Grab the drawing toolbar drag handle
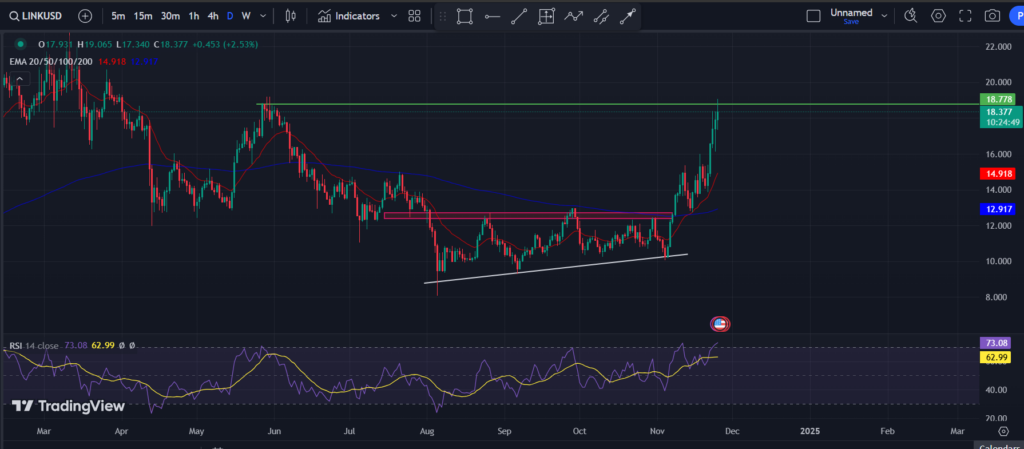Screen dimensions: 1024x449 click(x=443, y=16)
